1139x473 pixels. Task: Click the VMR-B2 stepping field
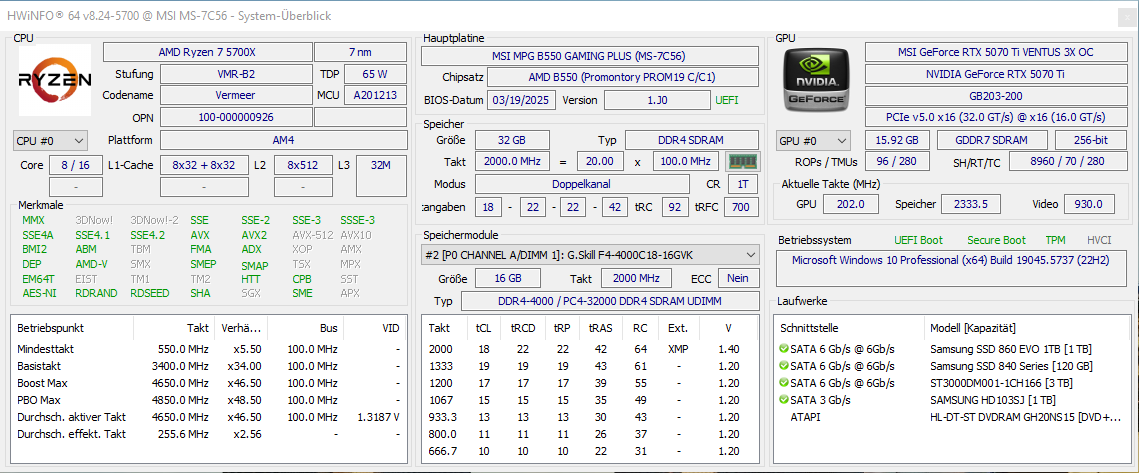(236, 74)
